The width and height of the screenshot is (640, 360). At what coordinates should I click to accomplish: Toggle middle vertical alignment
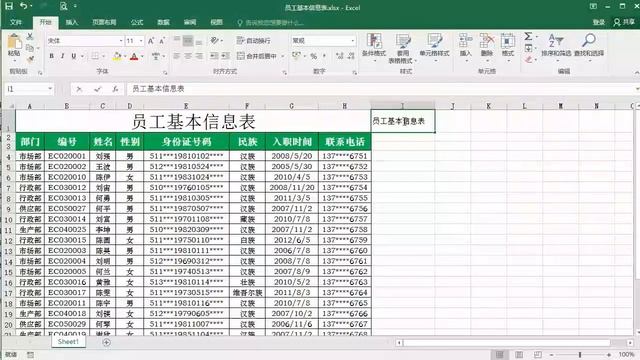coord(188,40)
